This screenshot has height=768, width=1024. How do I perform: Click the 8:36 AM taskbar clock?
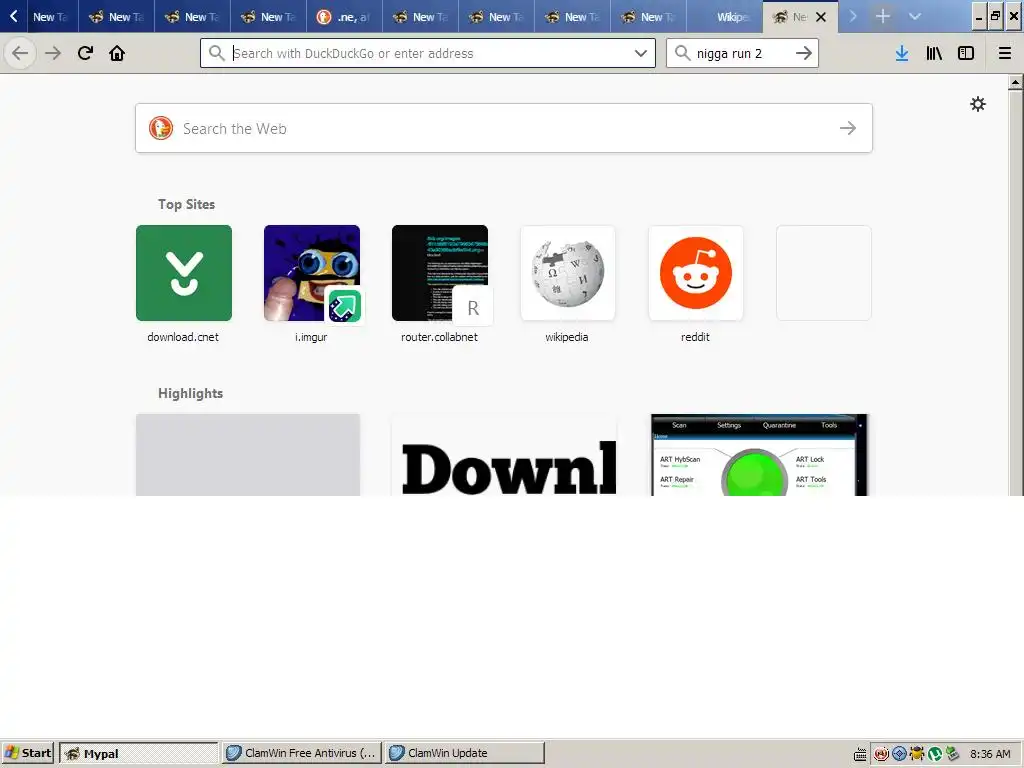point(989,754)
